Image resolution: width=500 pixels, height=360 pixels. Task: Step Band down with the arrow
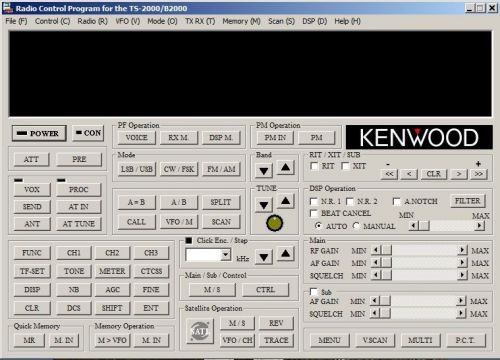point(264,171)
